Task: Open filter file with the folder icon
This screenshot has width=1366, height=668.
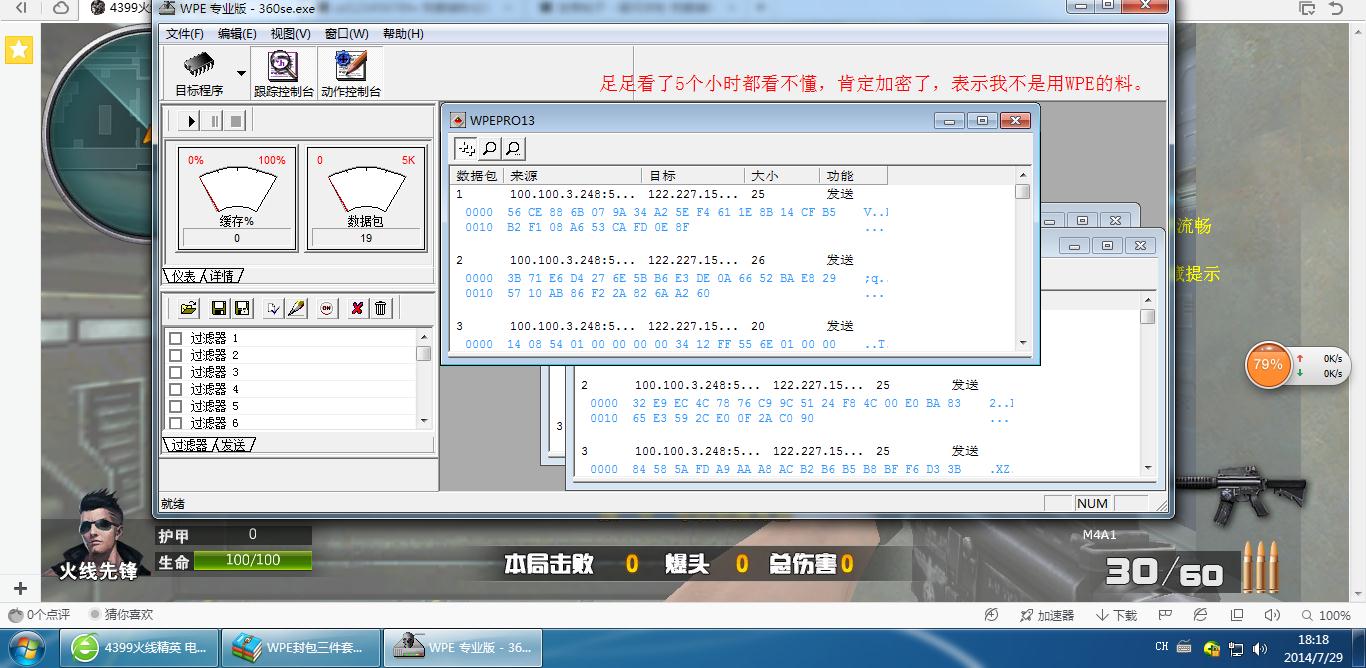Action: coord(190,308)
